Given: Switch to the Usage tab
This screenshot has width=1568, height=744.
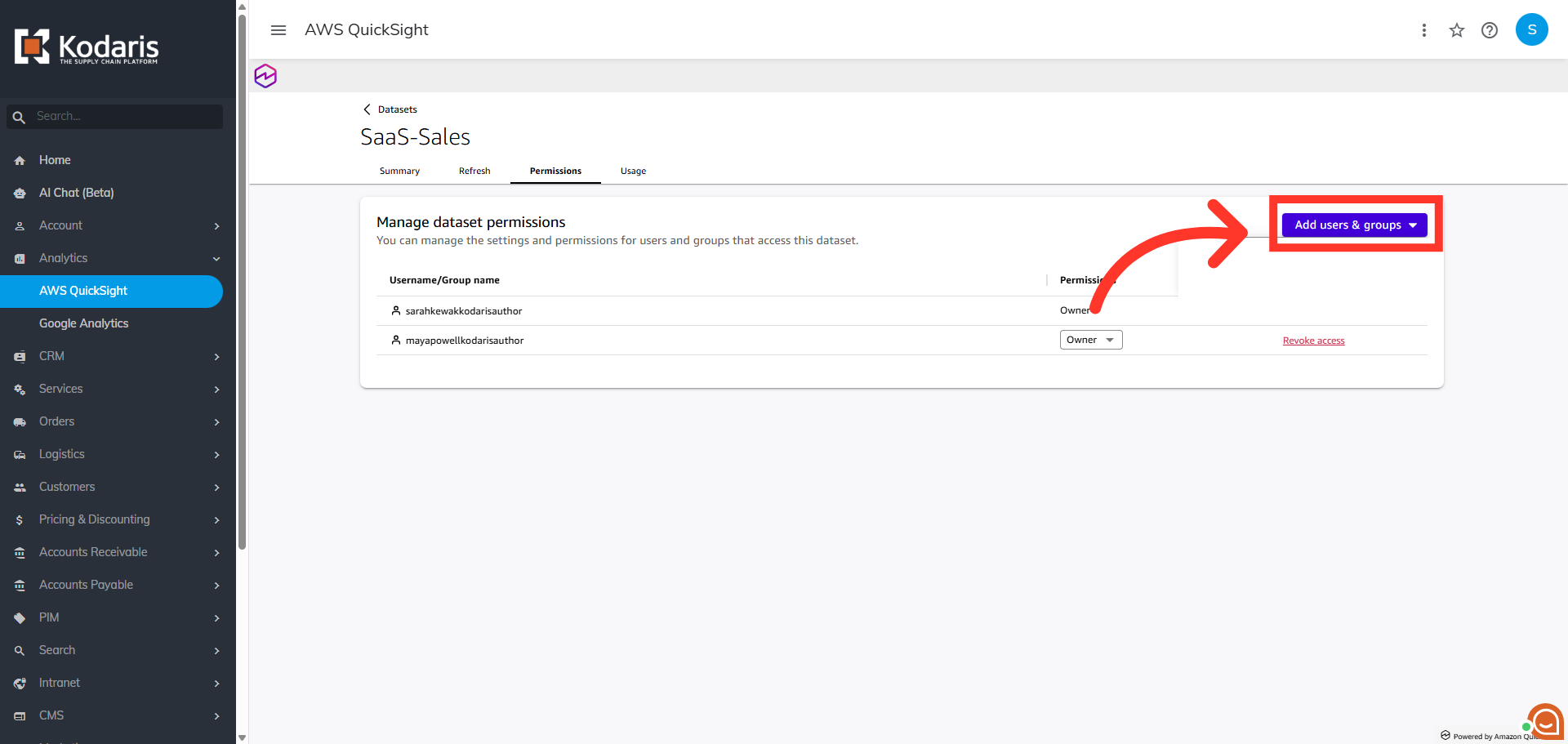Looking at the screenshot, I should click(x=633, y=171).
